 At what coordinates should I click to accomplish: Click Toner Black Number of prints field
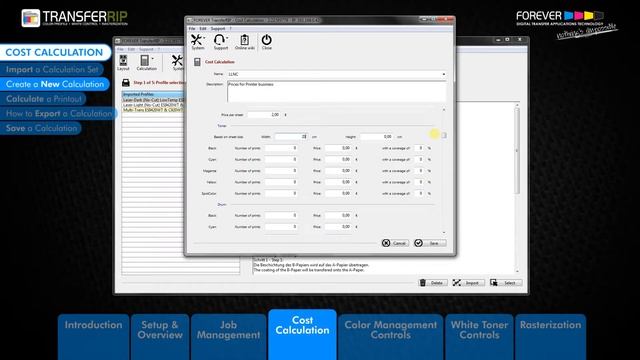tap(280, 148)
